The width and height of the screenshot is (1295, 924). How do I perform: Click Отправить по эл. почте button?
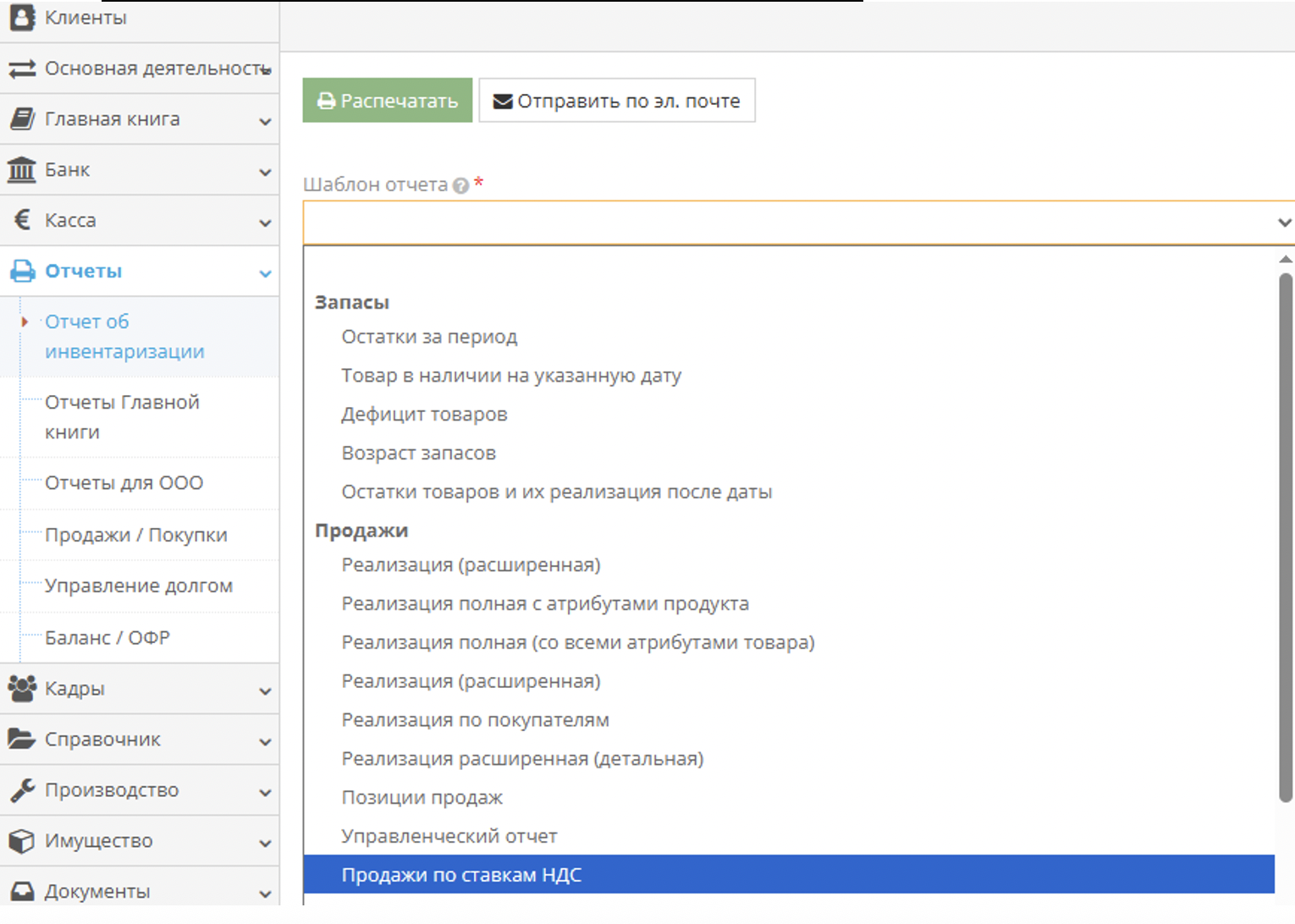pyautogui.click(x=617, y=101)
